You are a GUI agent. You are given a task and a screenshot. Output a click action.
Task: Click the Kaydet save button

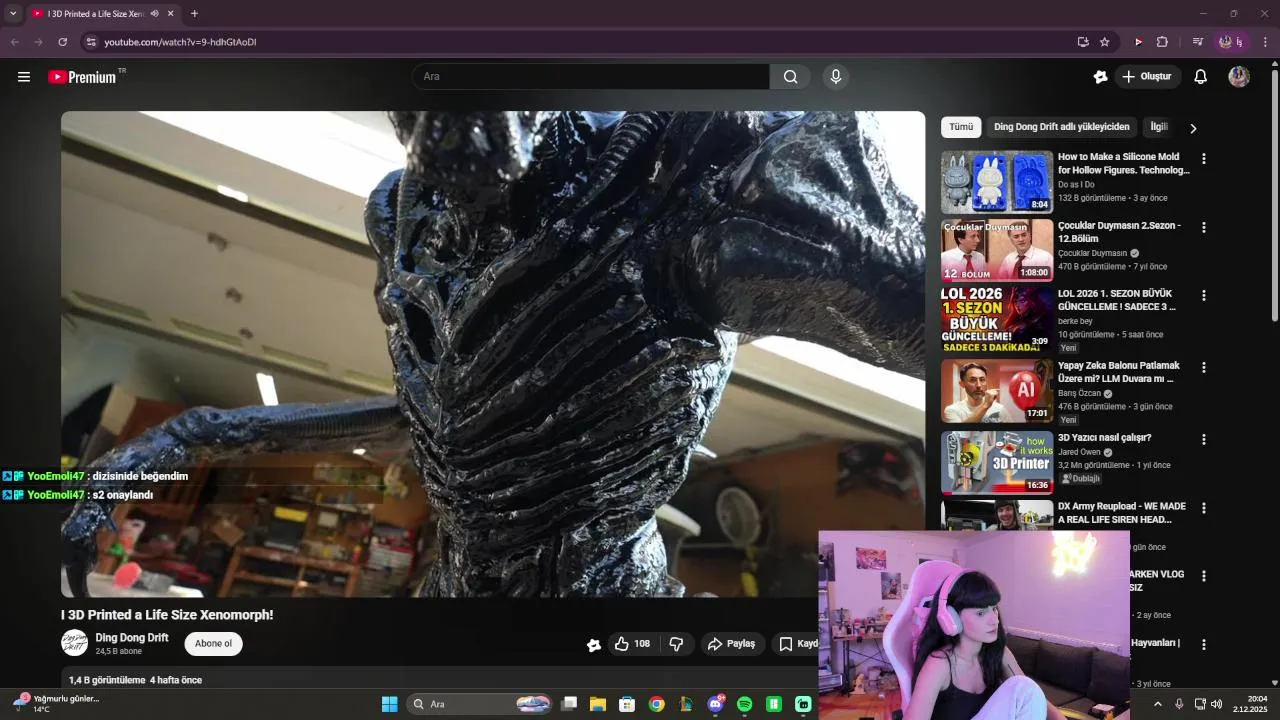point(798,644)
